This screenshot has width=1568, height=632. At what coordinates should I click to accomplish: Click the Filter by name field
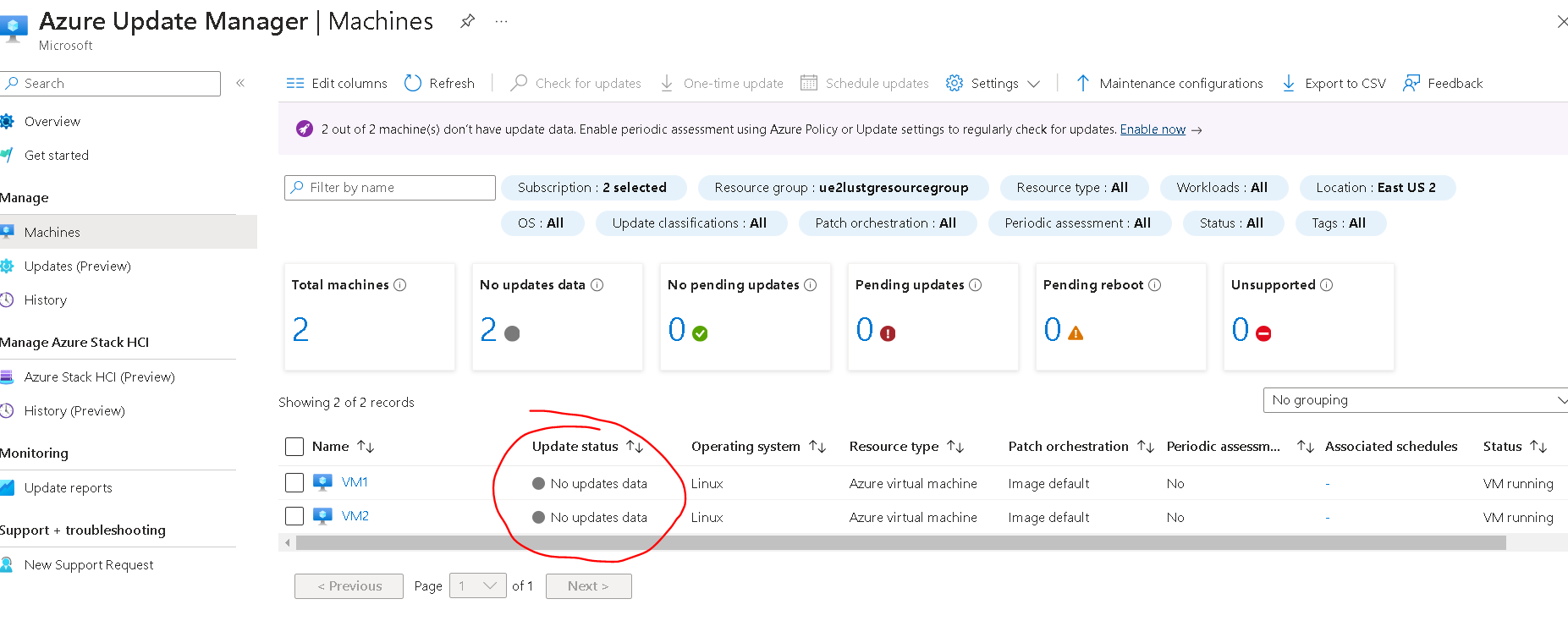pyautogui.click(x=390, y=188)
